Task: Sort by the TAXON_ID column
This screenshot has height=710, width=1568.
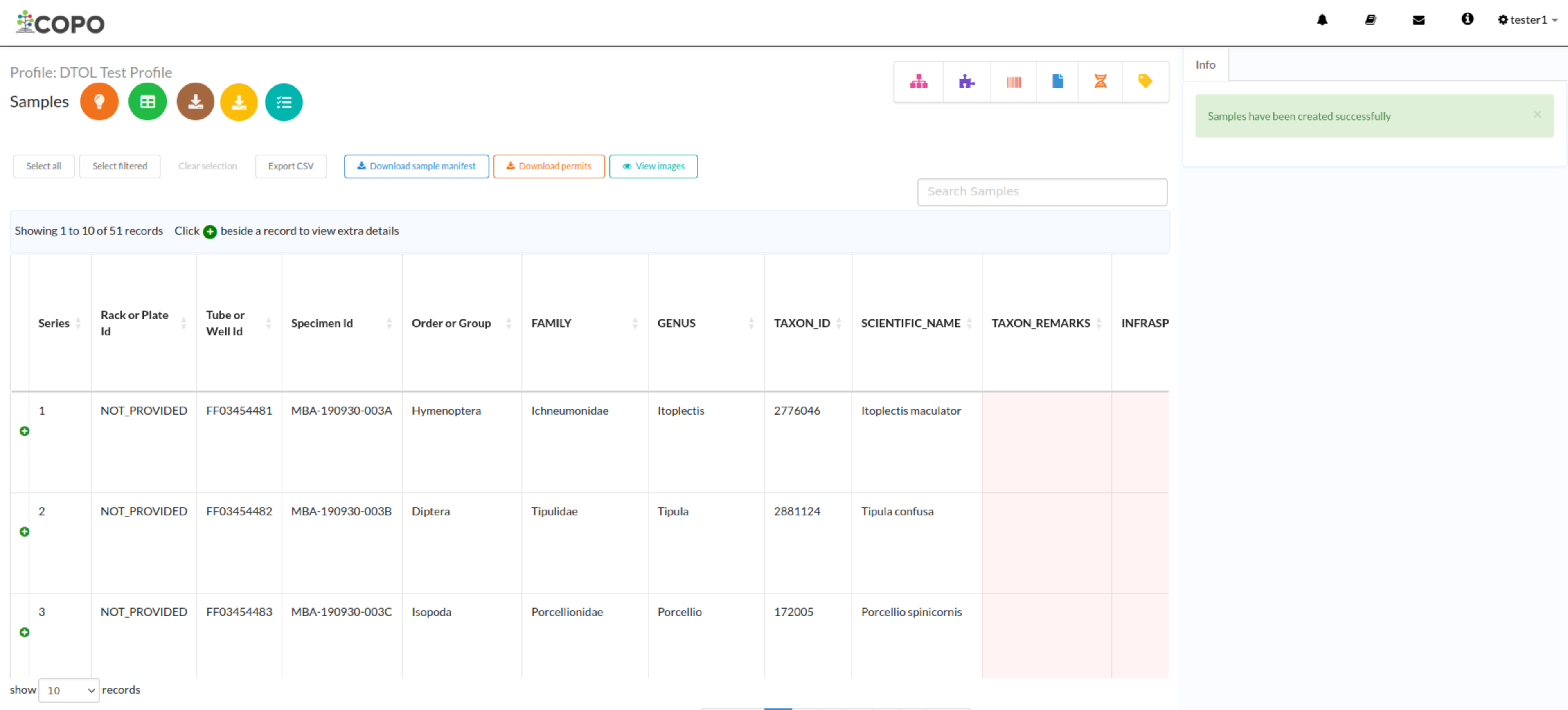Action: [808, 324]
